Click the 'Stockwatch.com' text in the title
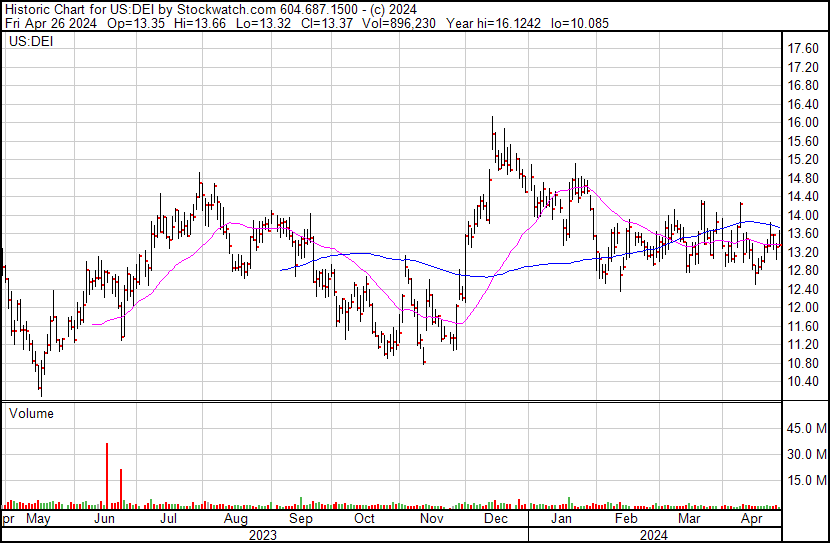830x543 pixels. (x=226, y=10)
